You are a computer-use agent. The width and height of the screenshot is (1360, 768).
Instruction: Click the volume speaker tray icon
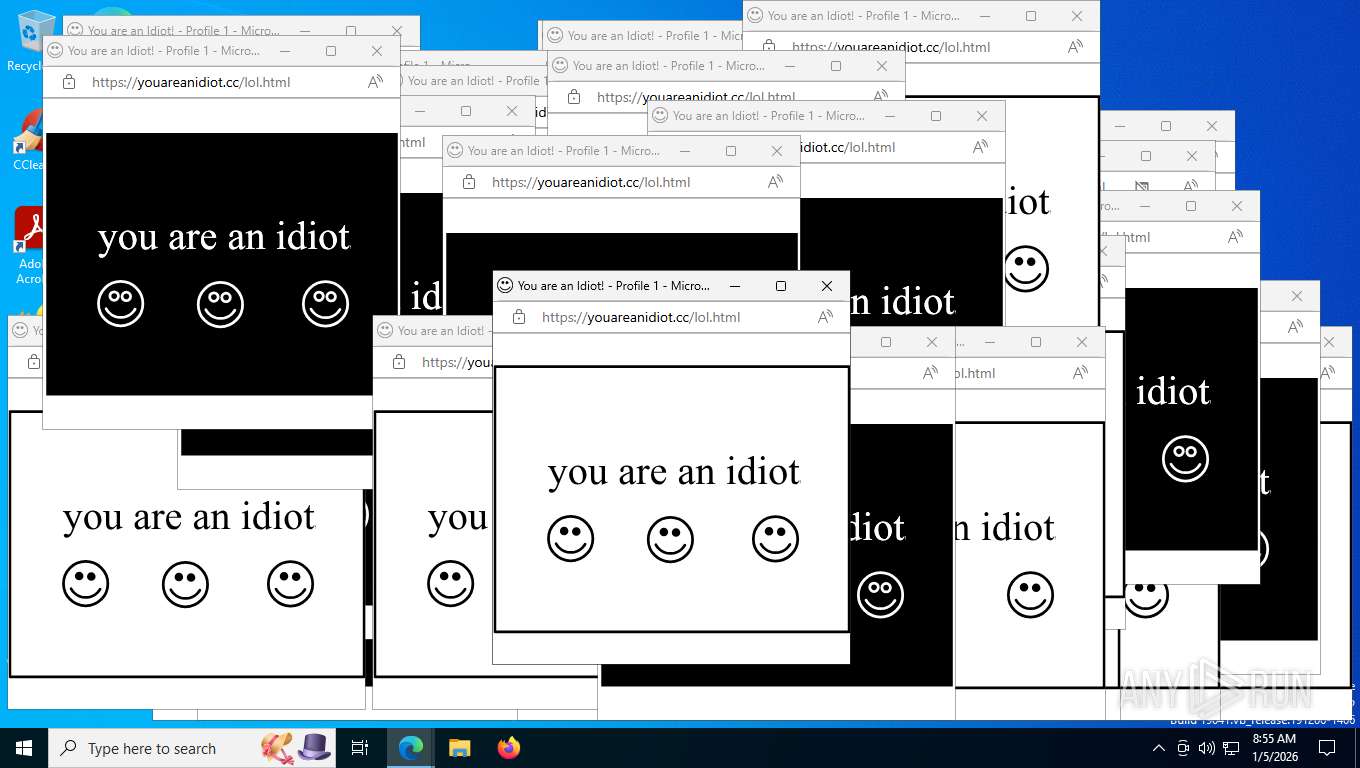pyautogui.click(x=1207, y=748)
